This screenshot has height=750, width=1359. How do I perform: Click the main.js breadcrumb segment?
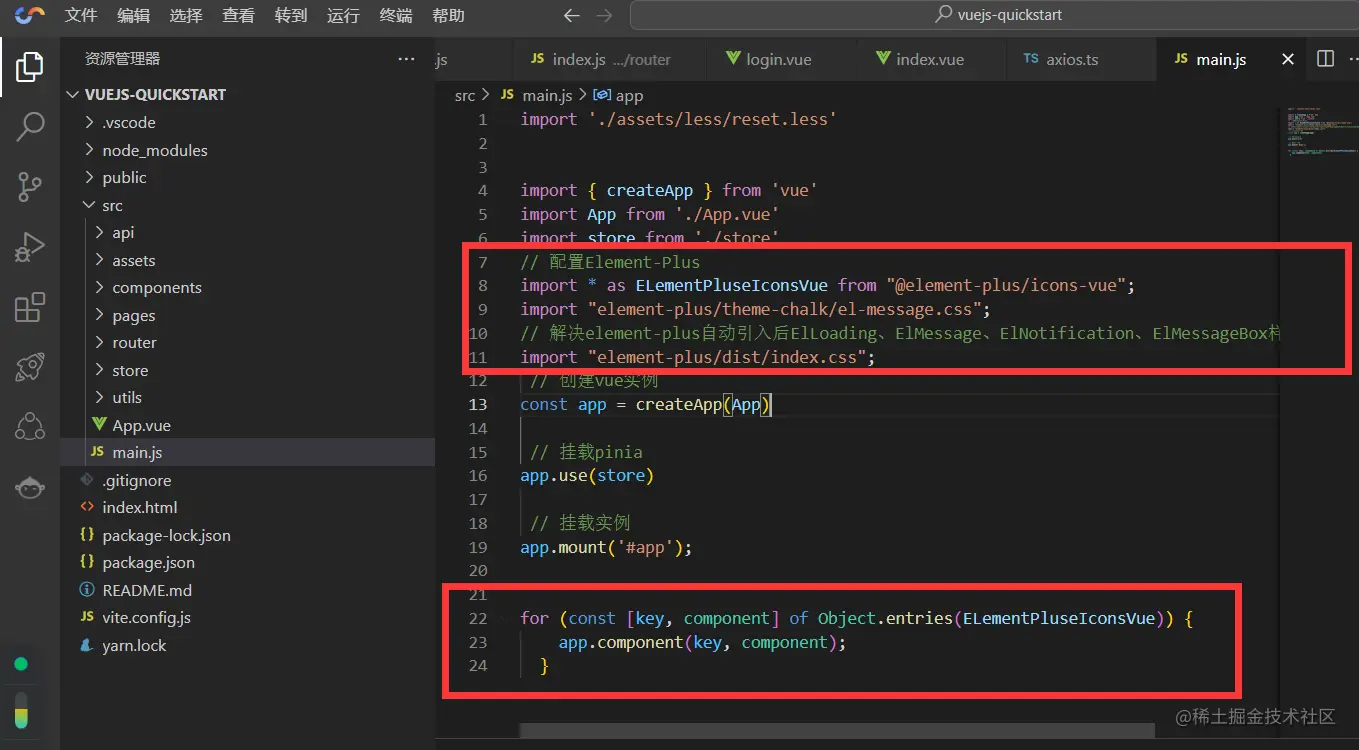coord(537,96)
